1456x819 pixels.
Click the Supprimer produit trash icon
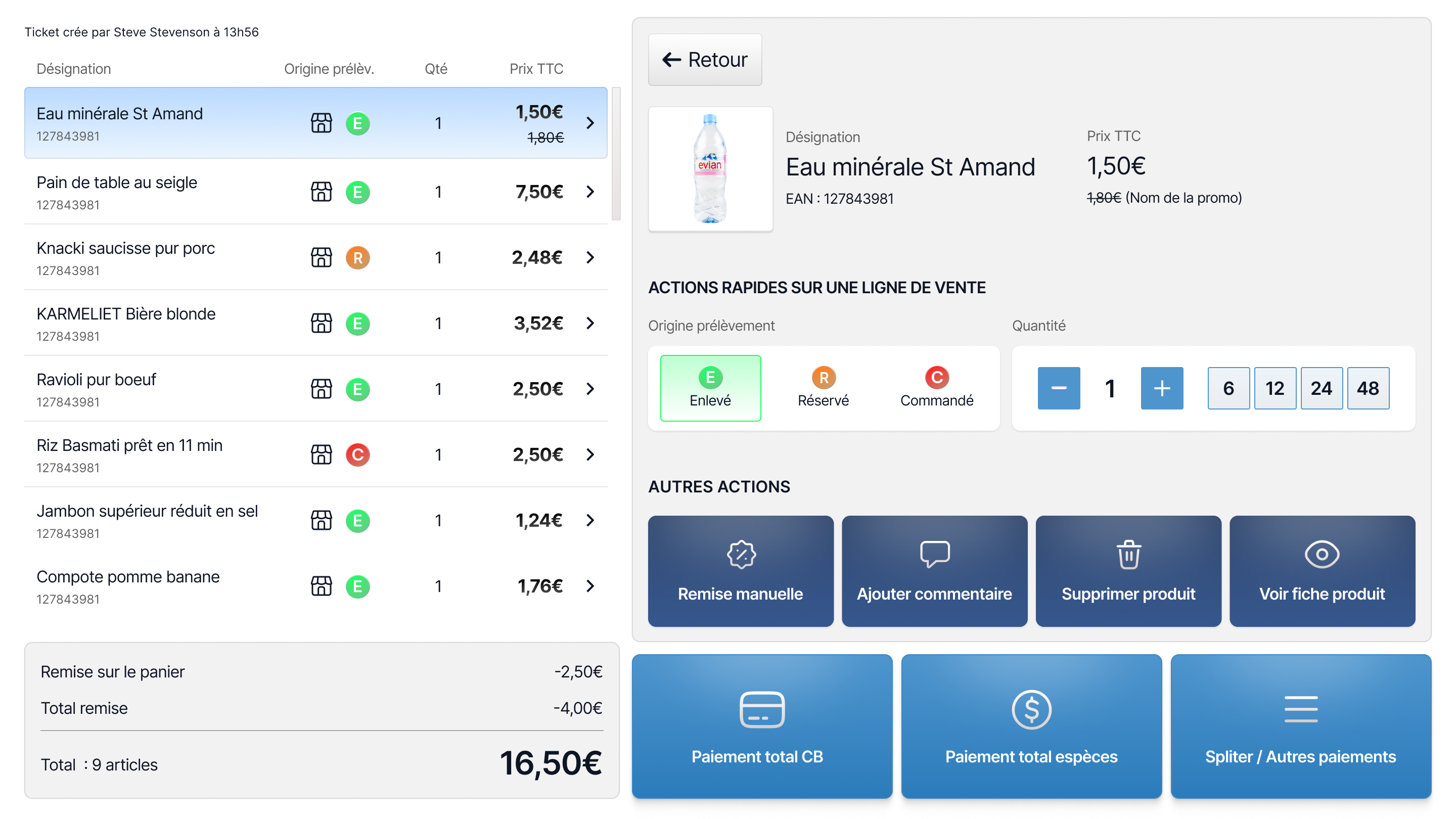point(1128,554)
